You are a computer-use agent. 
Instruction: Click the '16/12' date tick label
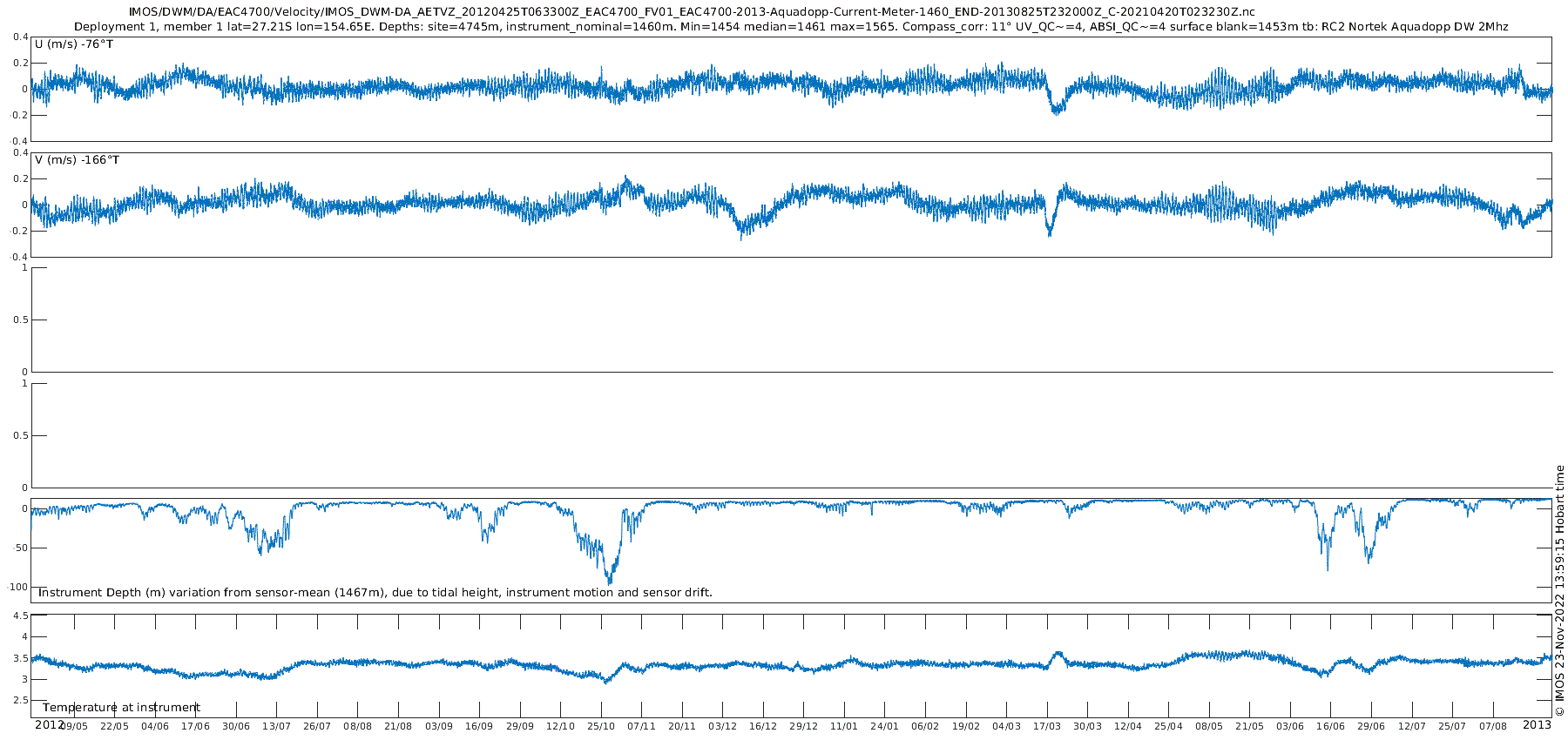tap(763, 726)
